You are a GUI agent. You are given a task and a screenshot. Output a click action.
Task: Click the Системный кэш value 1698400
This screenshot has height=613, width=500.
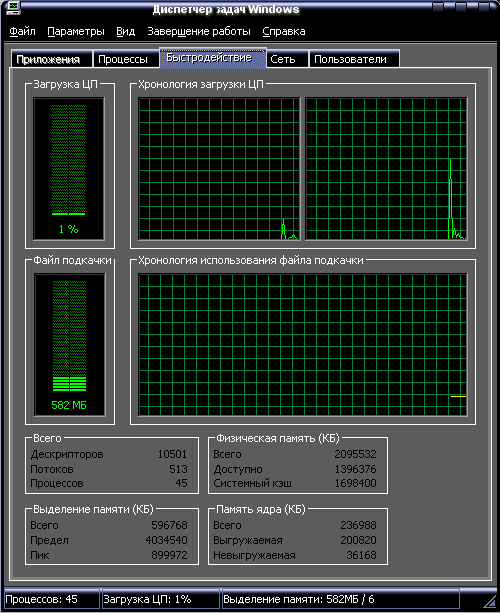[x=355, y=483]
